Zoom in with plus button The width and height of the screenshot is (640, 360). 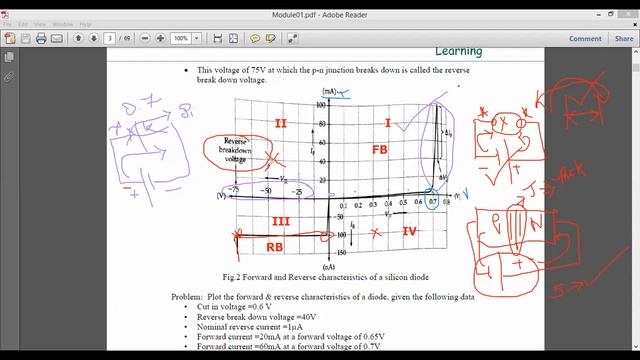tap(160, 38)
